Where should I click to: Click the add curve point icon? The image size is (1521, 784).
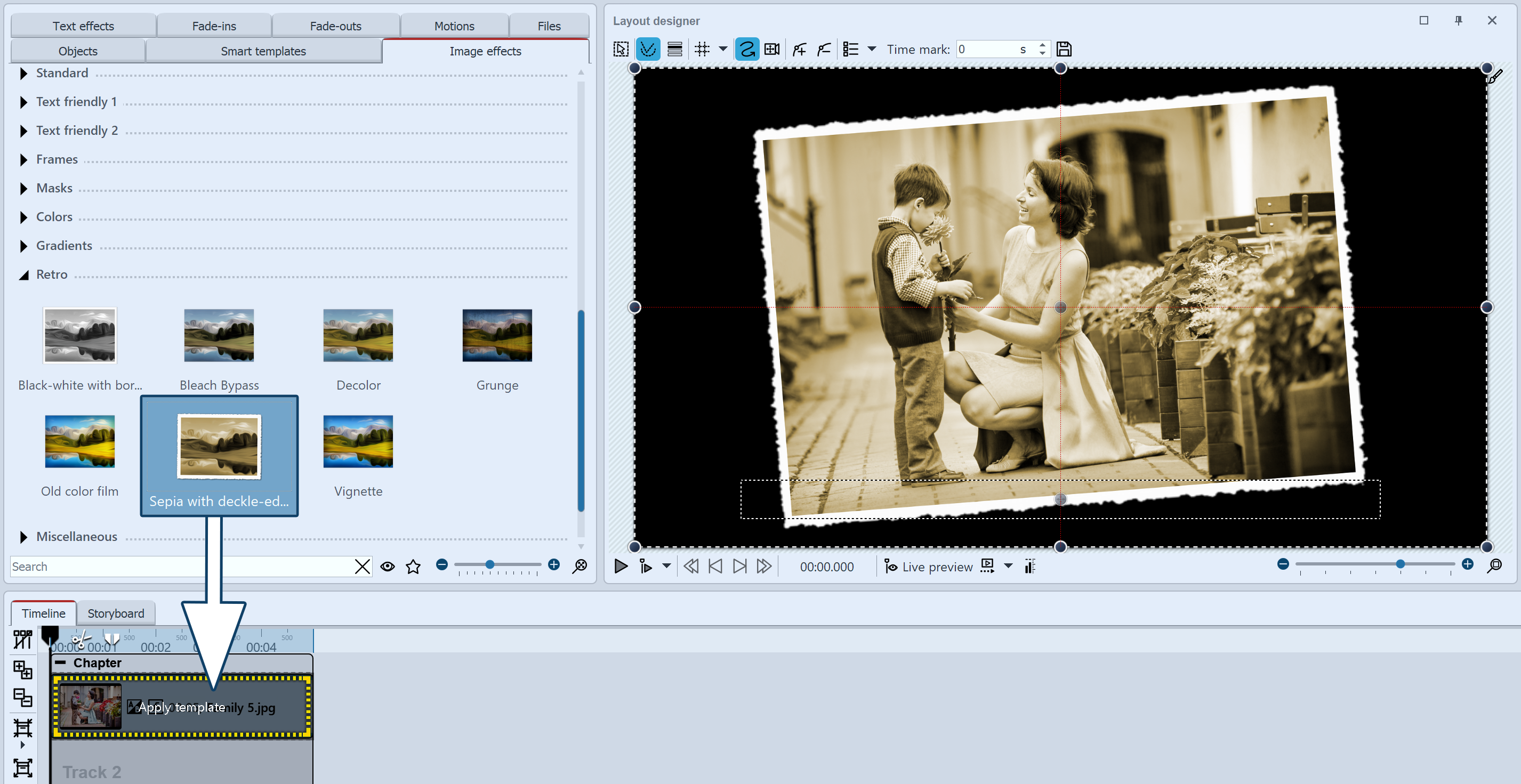(x=799, y=49)
